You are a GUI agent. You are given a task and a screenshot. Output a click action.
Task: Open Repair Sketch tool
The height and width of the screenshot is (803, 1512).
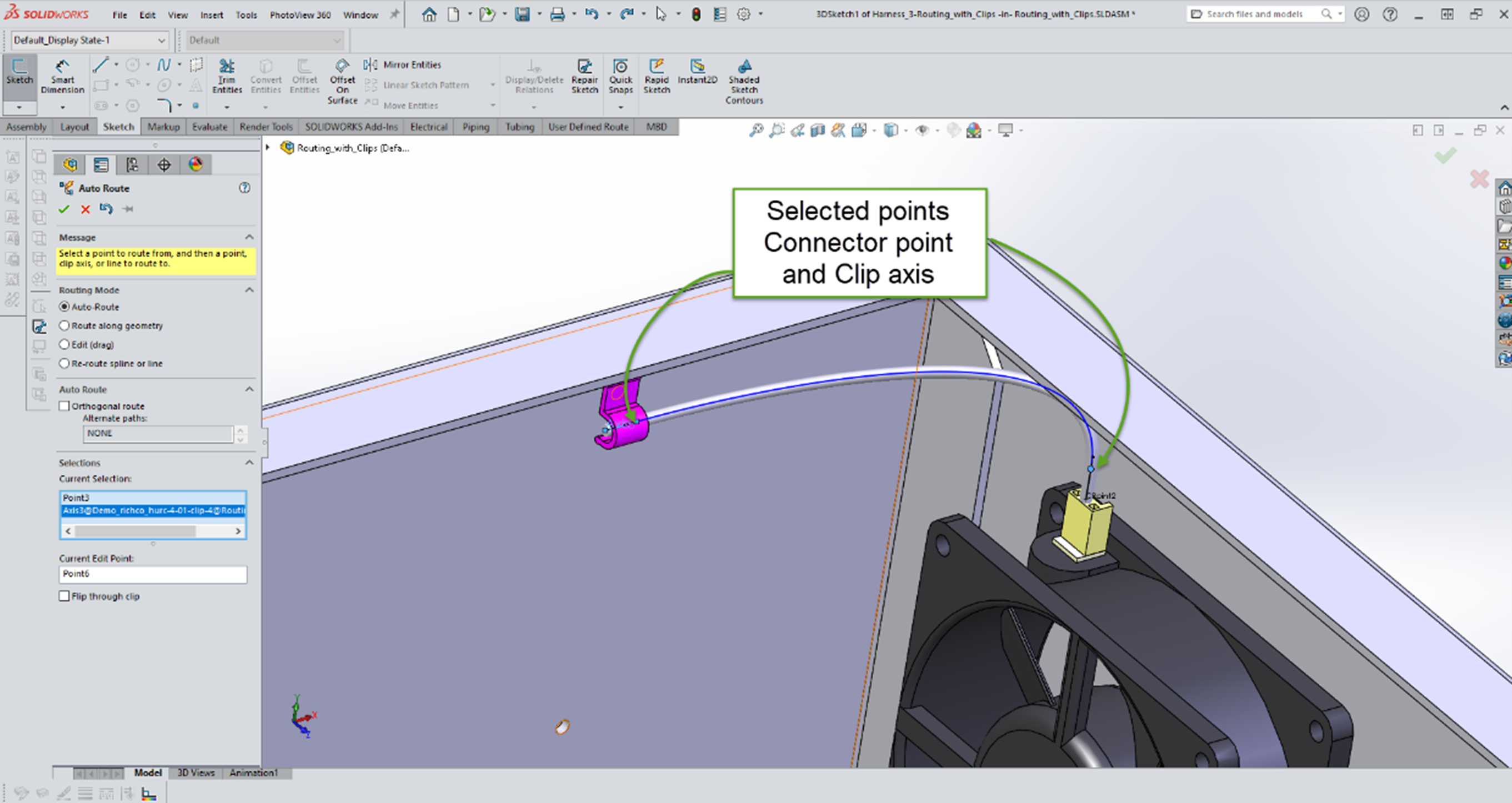(584, 76)
